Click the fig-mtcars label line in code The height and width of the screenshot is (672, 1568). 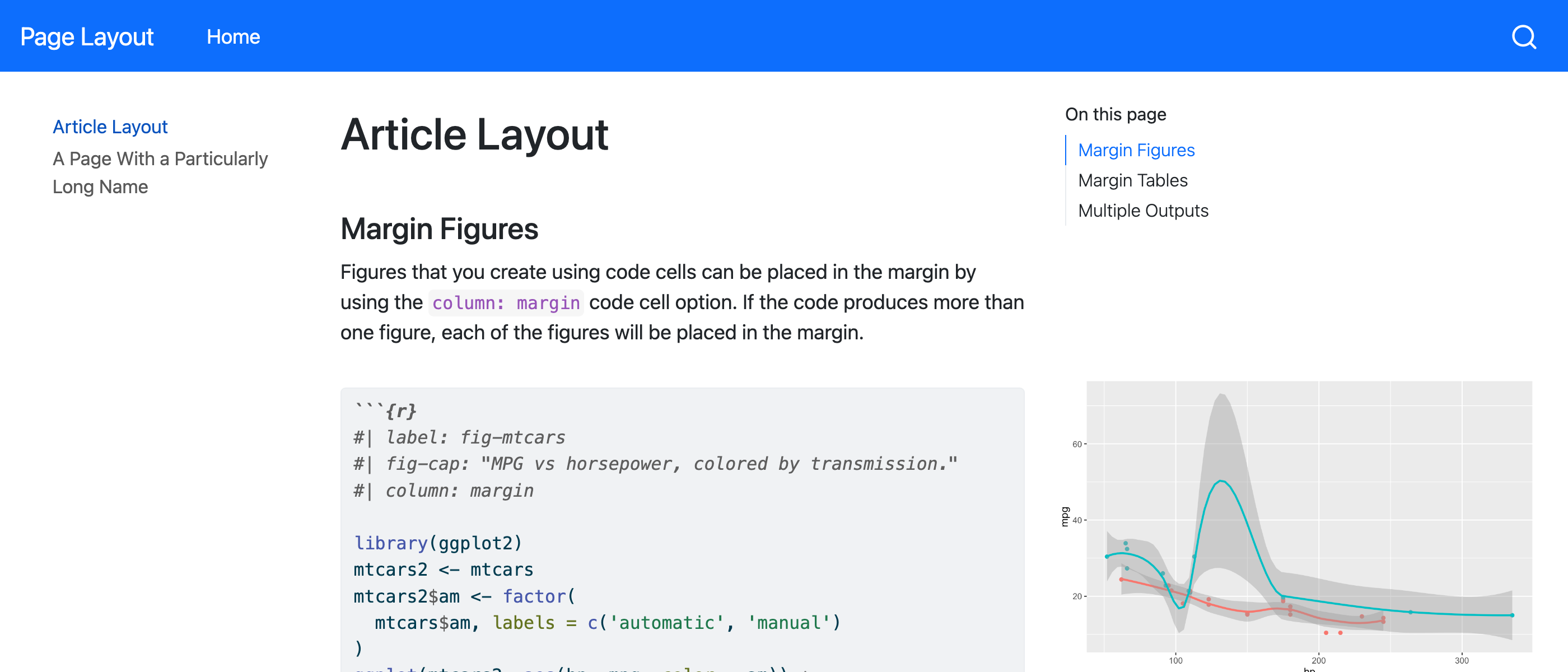pos(459,436)
